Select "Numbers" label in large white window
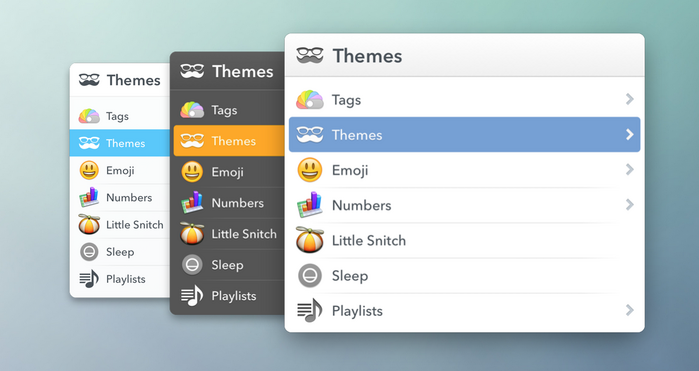Screen dimensions: 699x371 (362, 205)
